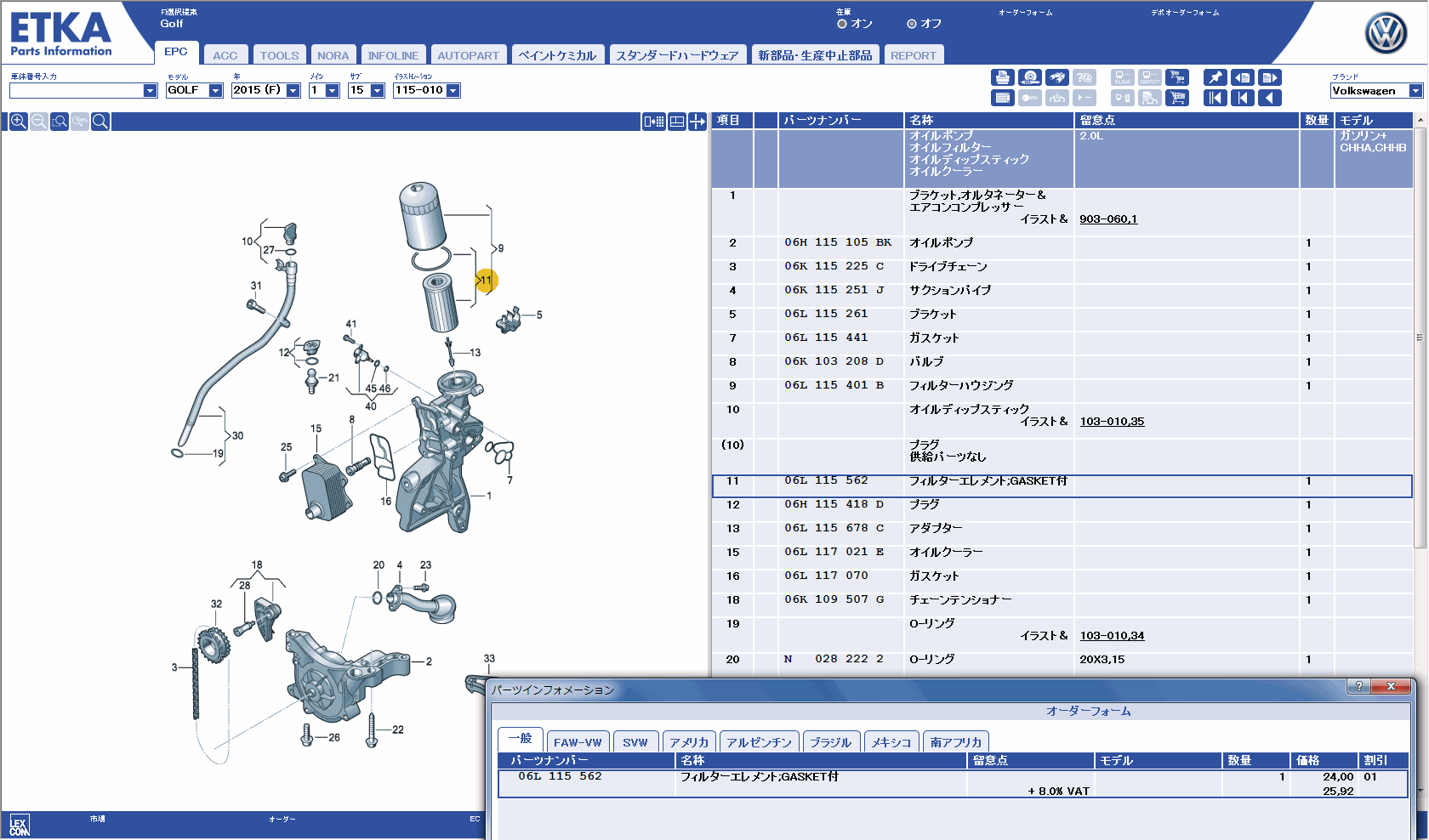The image size is (1429, 840).
Task: Click the ETKA Parts Information logo
Action: (x=61, y=34)
